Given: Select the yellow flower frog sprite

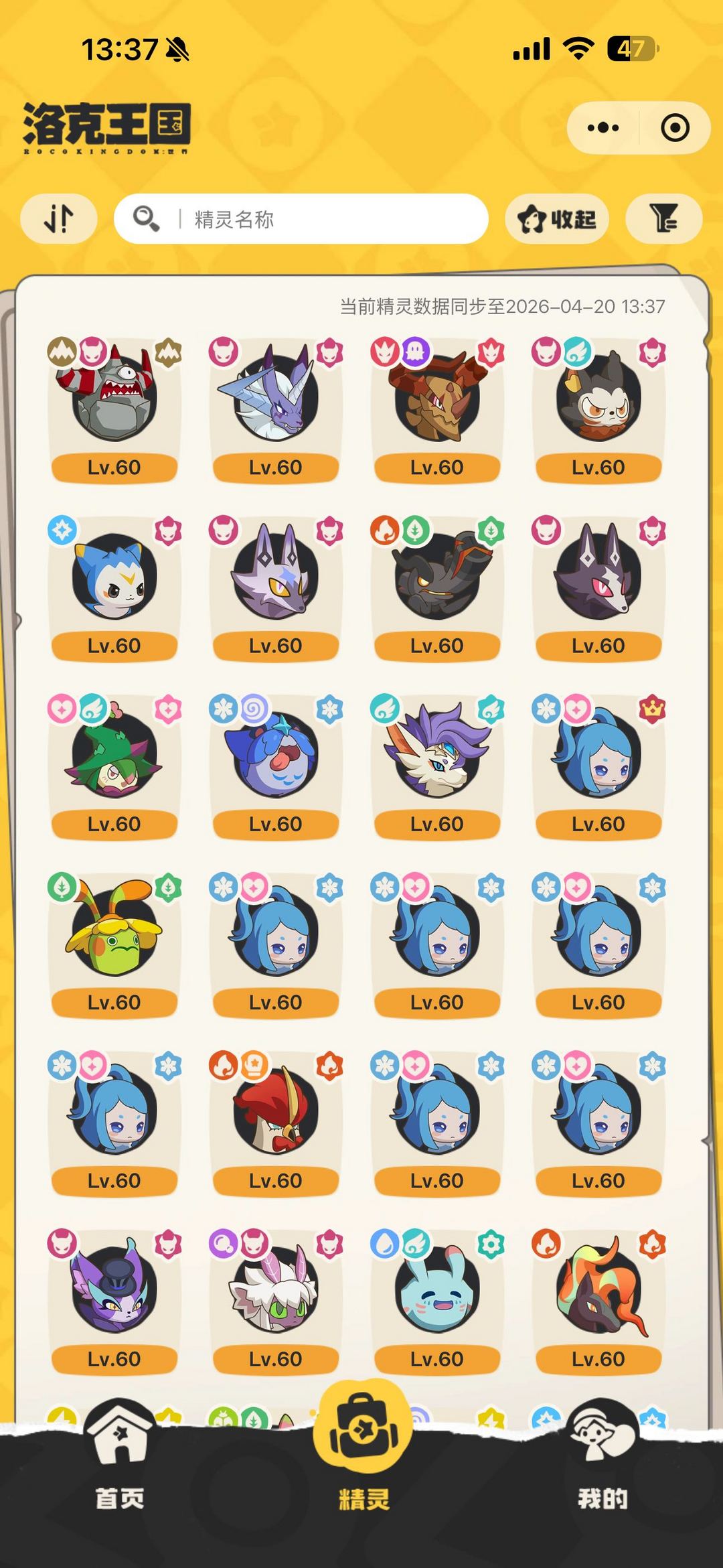Looking at the screenshot, I should [x=114, y=944].
